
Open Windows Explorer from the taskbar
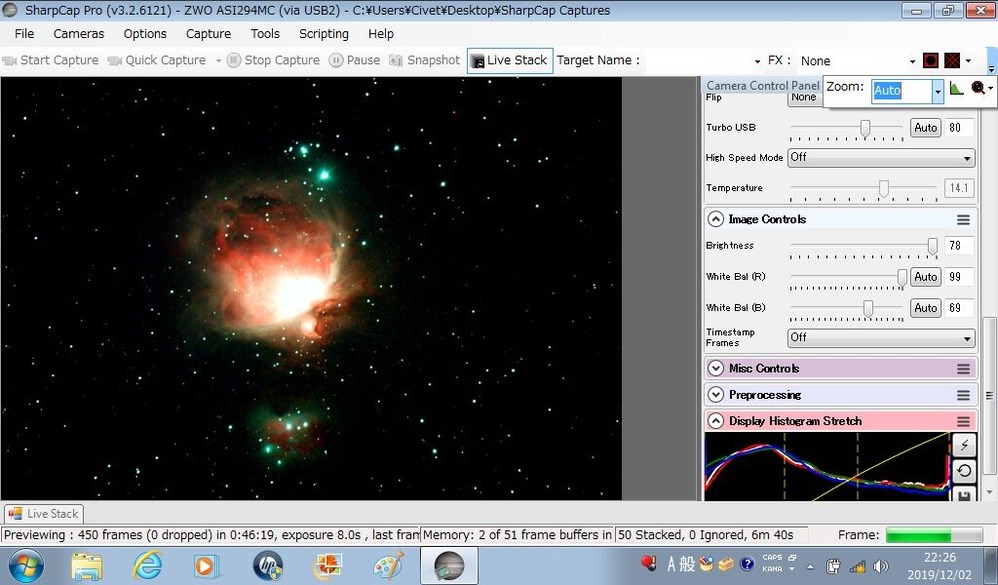[x=87, y=566]
